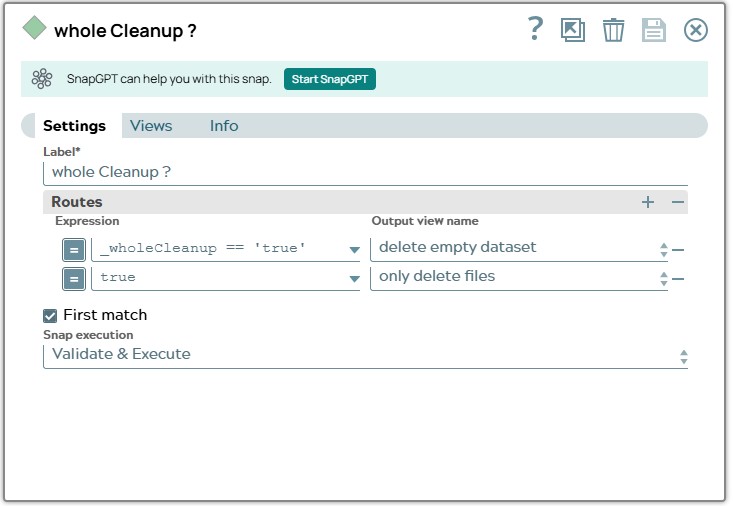The width and height of the screenshot is (734, 506).
Task: Toggle expression button for the true row
Action: coord(74,279)
